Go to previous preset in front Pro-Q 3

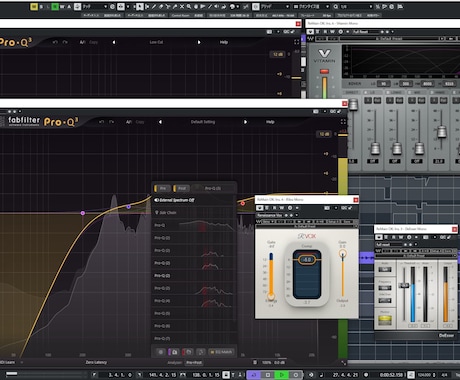click(160, 122)
